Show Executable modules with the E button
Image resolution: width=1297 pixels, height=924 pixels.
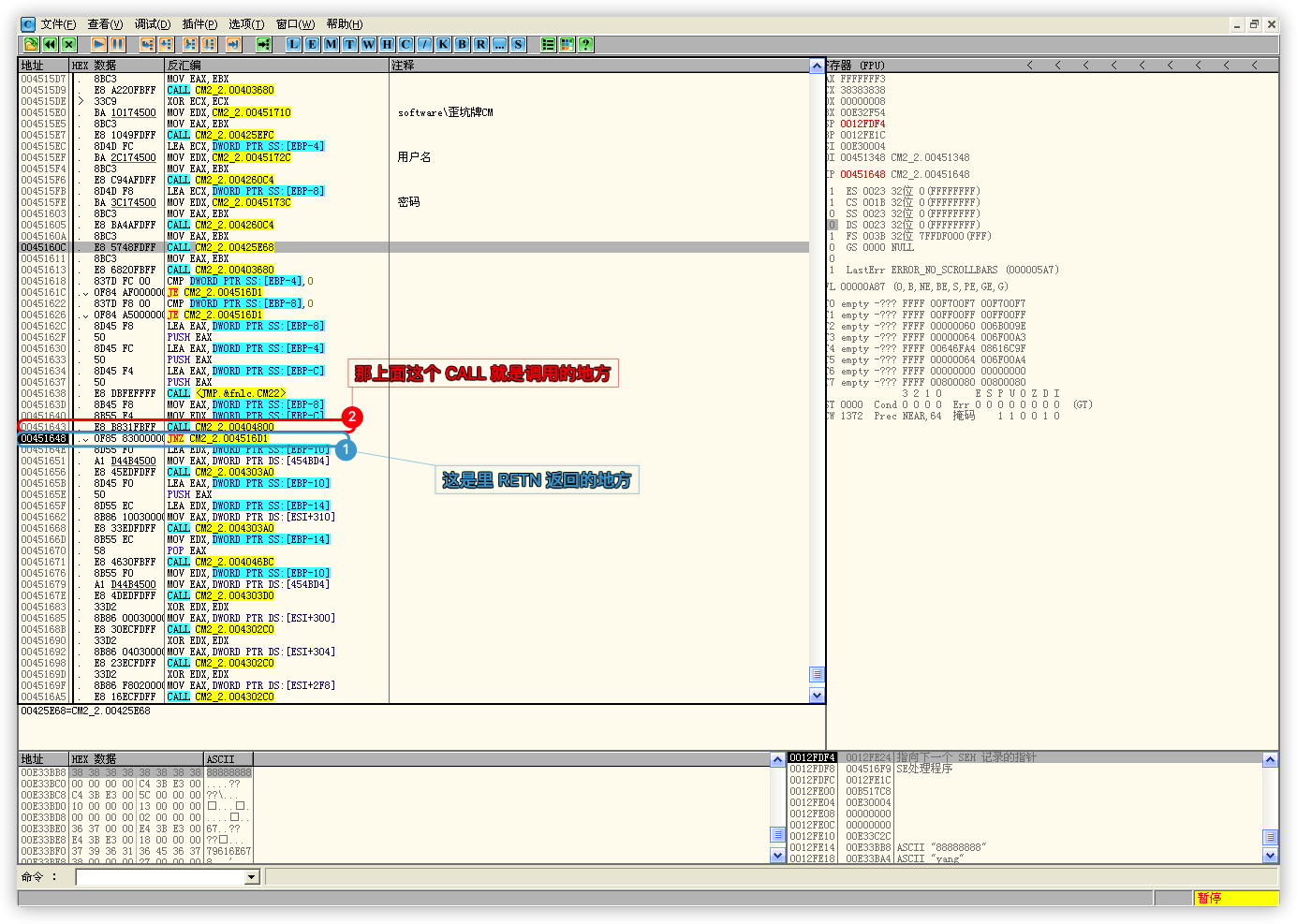[313, 44]
